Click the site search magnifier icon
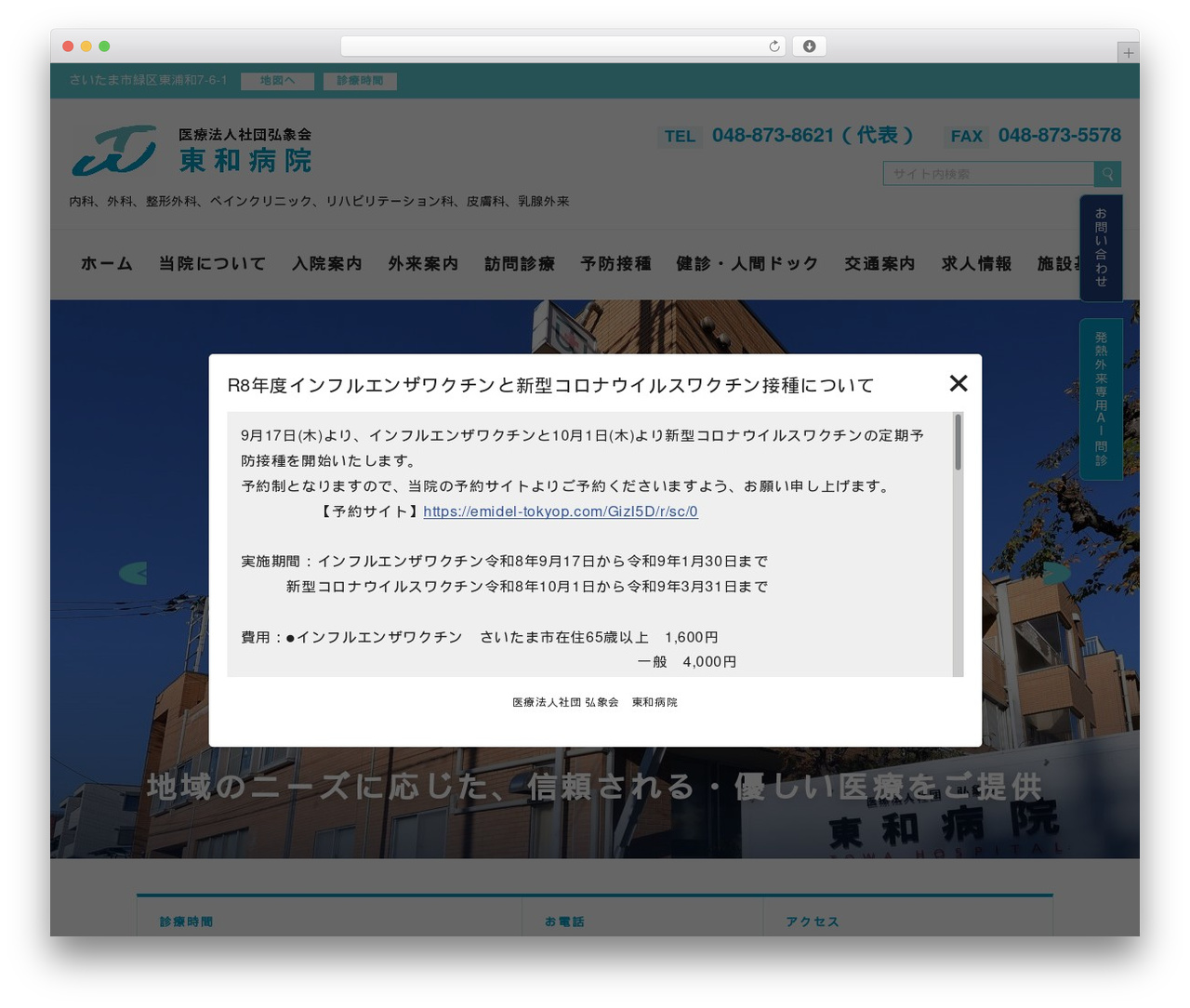The height and width of the screenshot is (1008, 1190). 1107,174
